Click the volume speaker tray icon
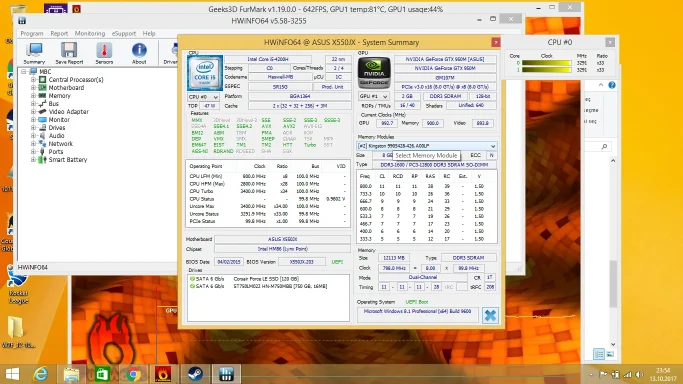This screenshot has width=683, height=384. coord(639,374)
